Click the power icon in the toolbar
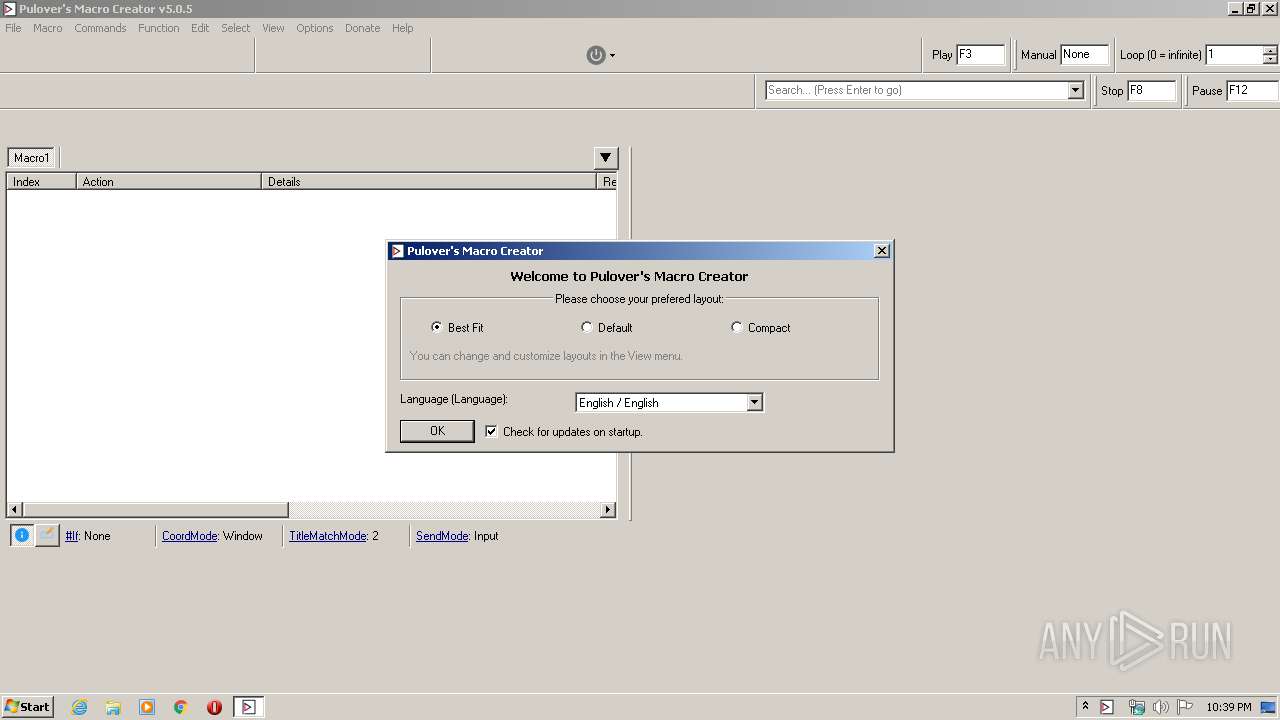 (x=596, y=55)
